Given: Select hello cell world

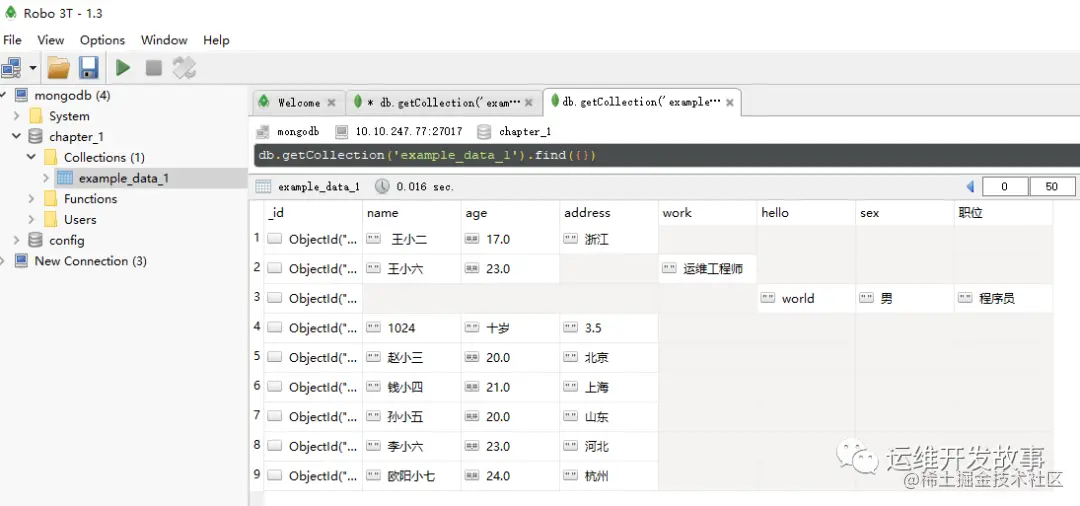Looking at the screenshot, I should pos(806,299).
